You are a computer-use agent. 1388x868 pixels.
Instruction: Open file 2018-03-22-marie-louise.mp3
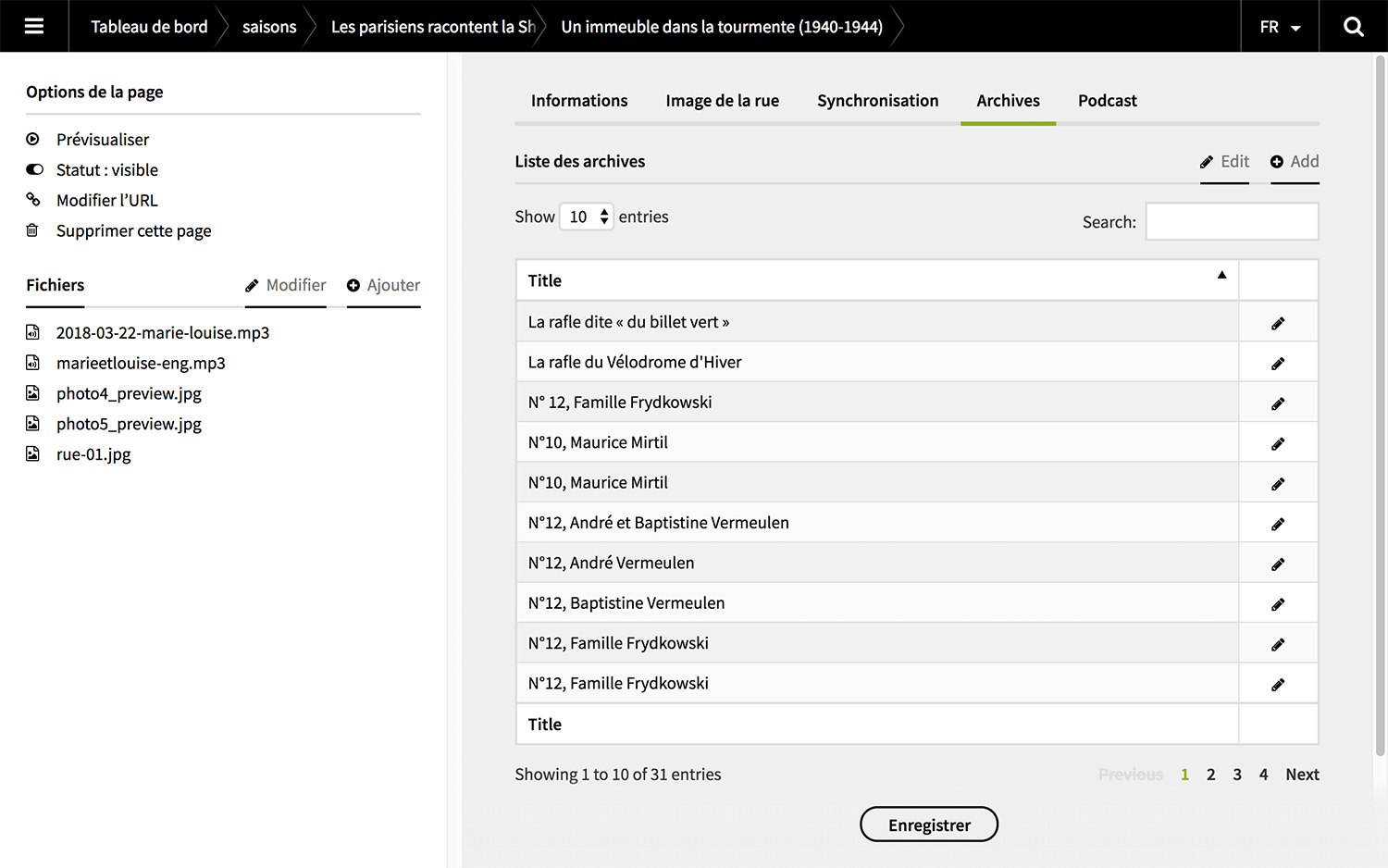pyautogui.click(x=163, y=333)
